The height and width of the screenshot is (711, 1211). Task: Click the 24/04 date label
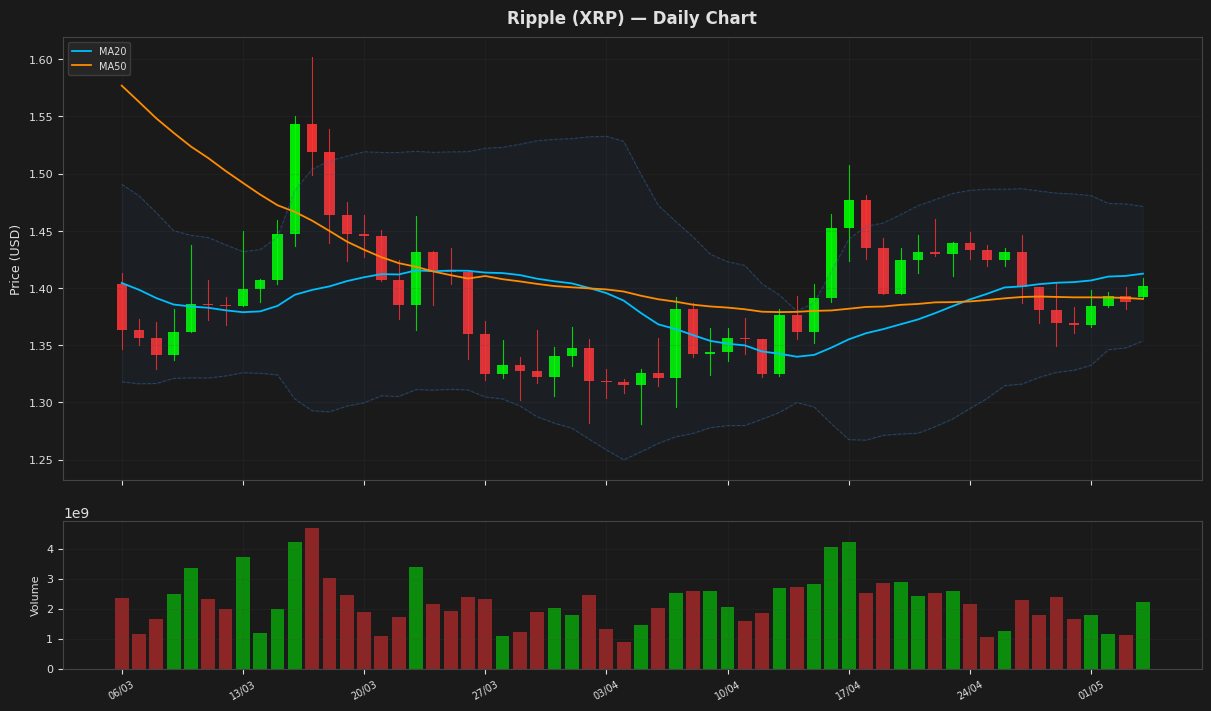(x=969, y=690)
